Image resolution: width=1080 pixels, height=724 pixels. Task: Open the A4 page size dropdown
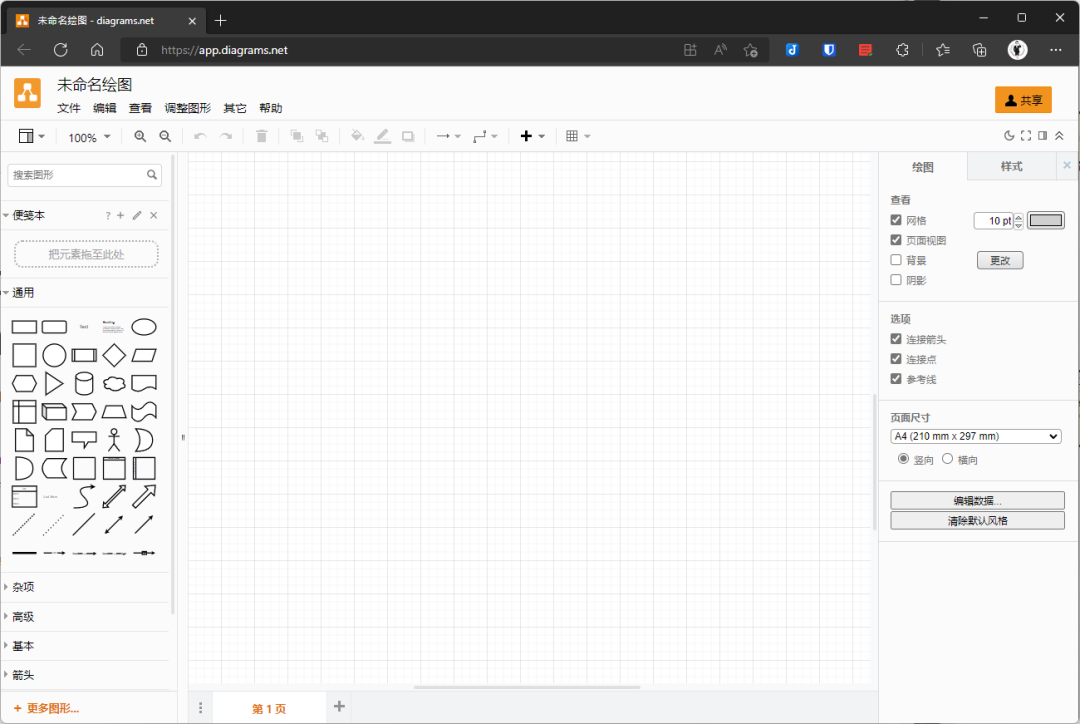pos(975,436)
